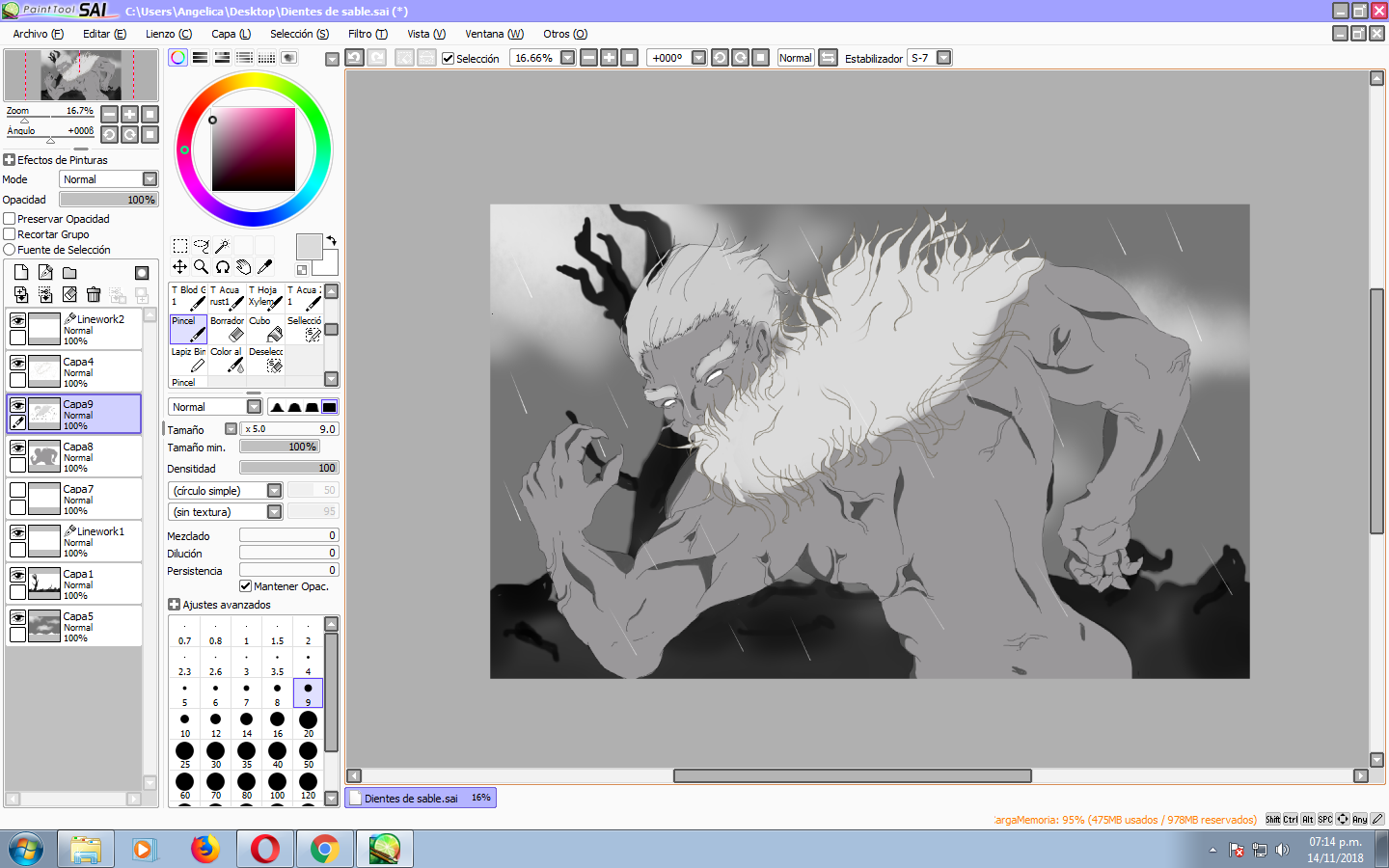Activate the hand pan tool
The image size is (1389, 868).
click(244, 267)
